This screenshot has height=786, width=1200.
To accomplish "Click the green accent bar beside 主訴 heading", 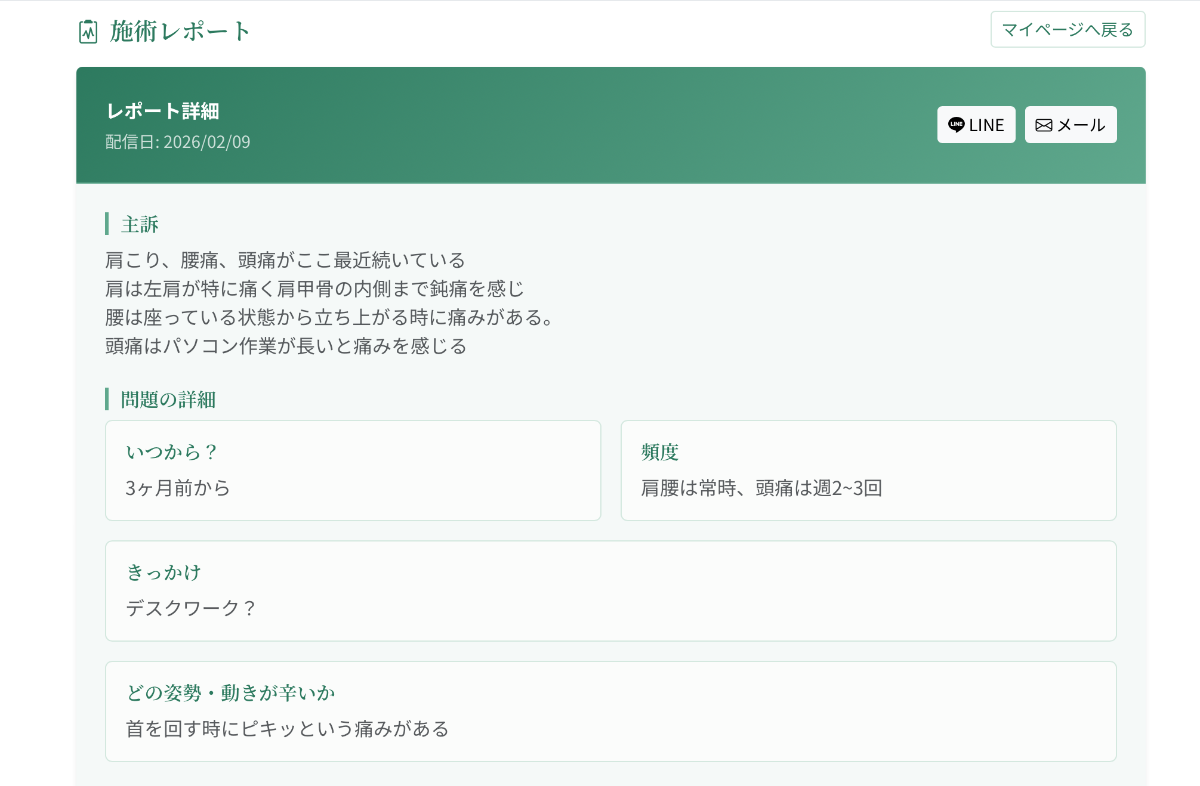I will click(108, 224).
